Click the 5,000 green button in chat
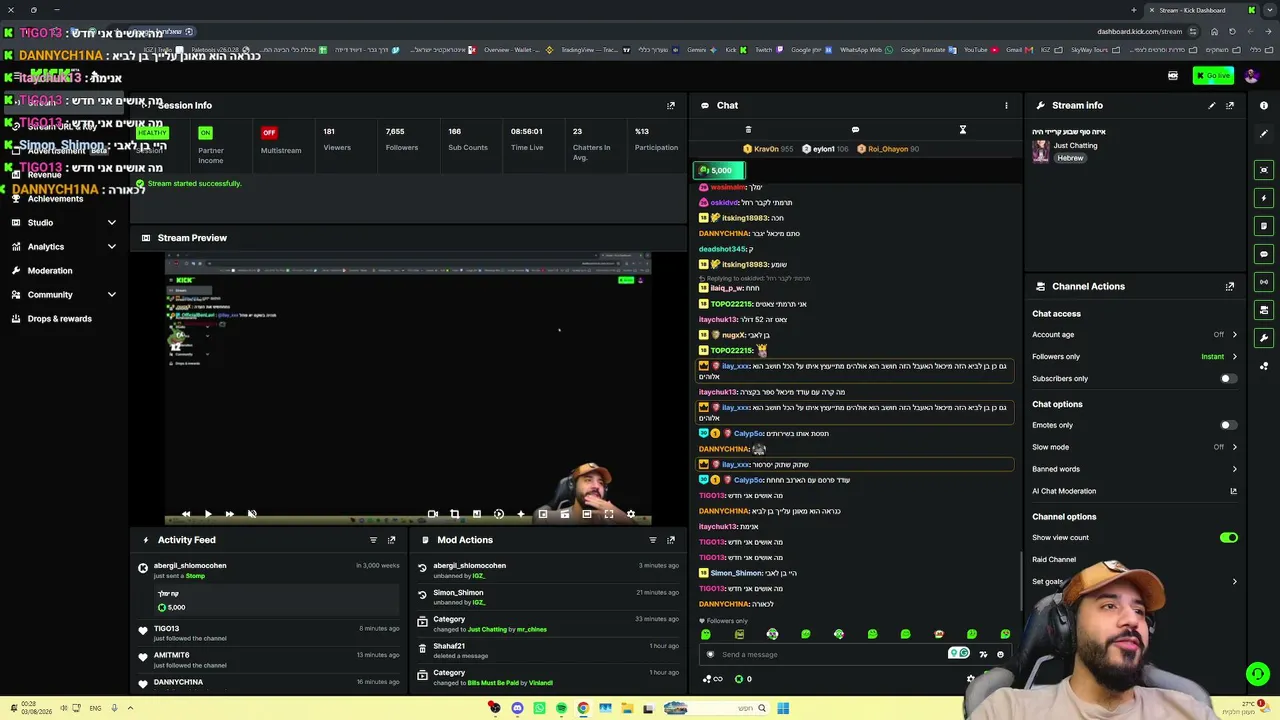1280x720 pixels. point(721,170)
